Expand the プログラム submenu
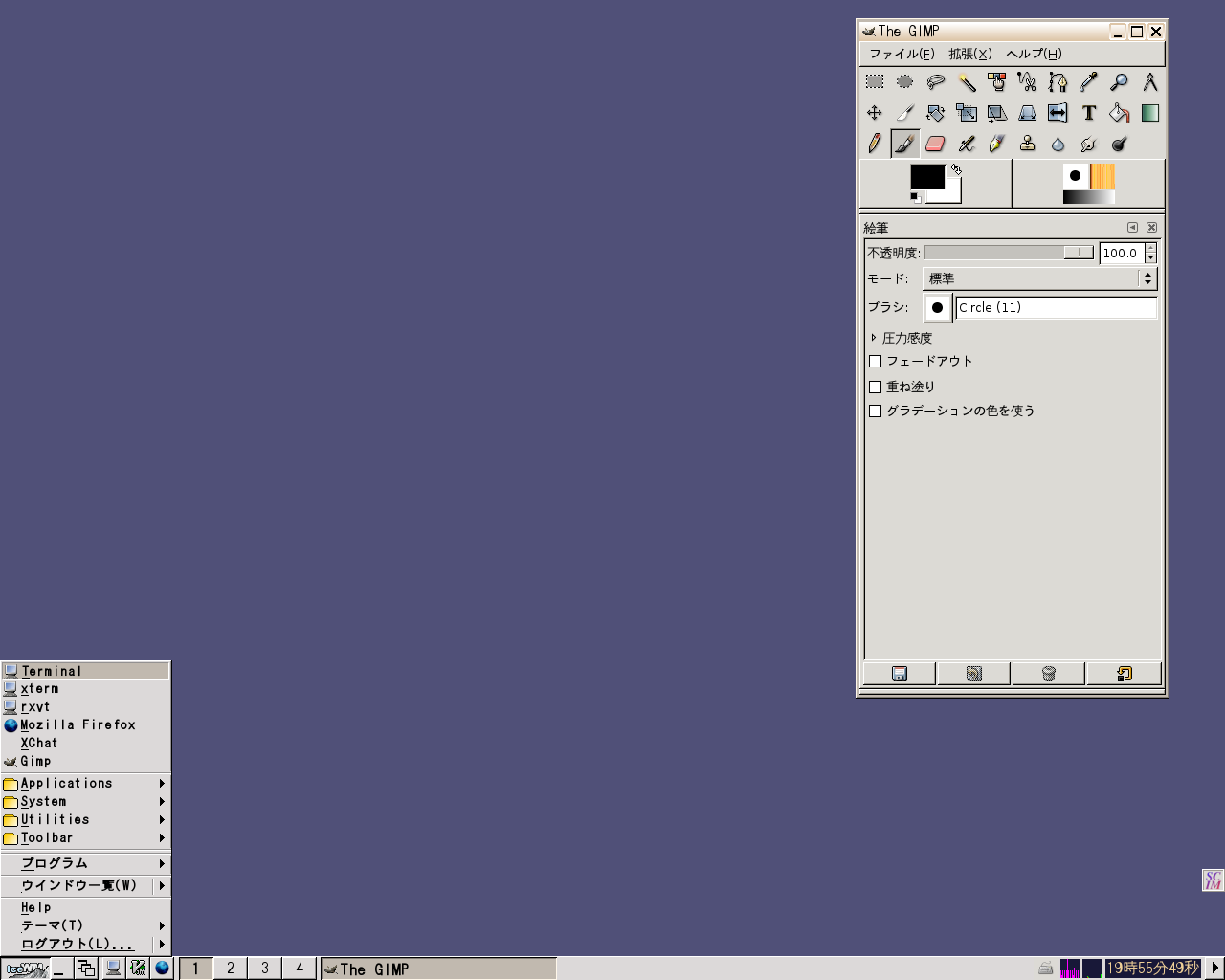Image resolution: width=1225 pixels, height=980 pixels. pyautogui.click(x=86, y=863)
